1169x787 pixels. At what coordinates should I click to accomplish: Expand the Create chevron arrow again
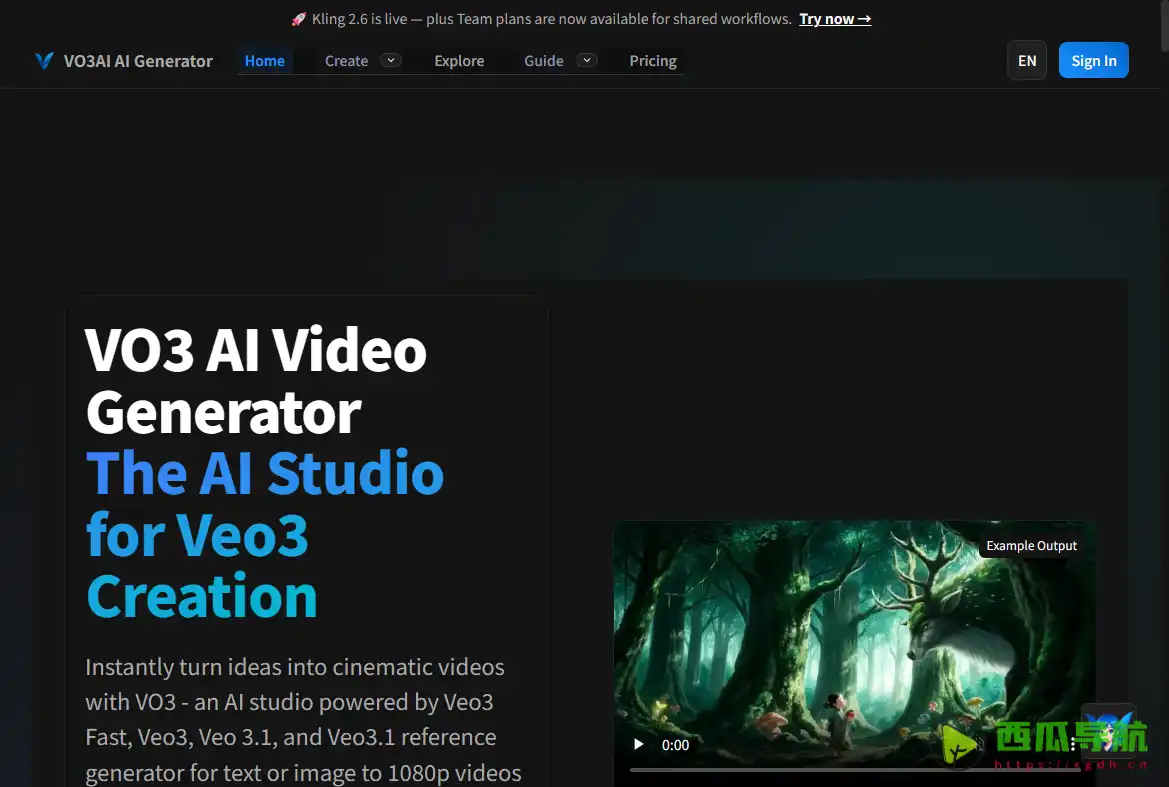coord(391,60)
